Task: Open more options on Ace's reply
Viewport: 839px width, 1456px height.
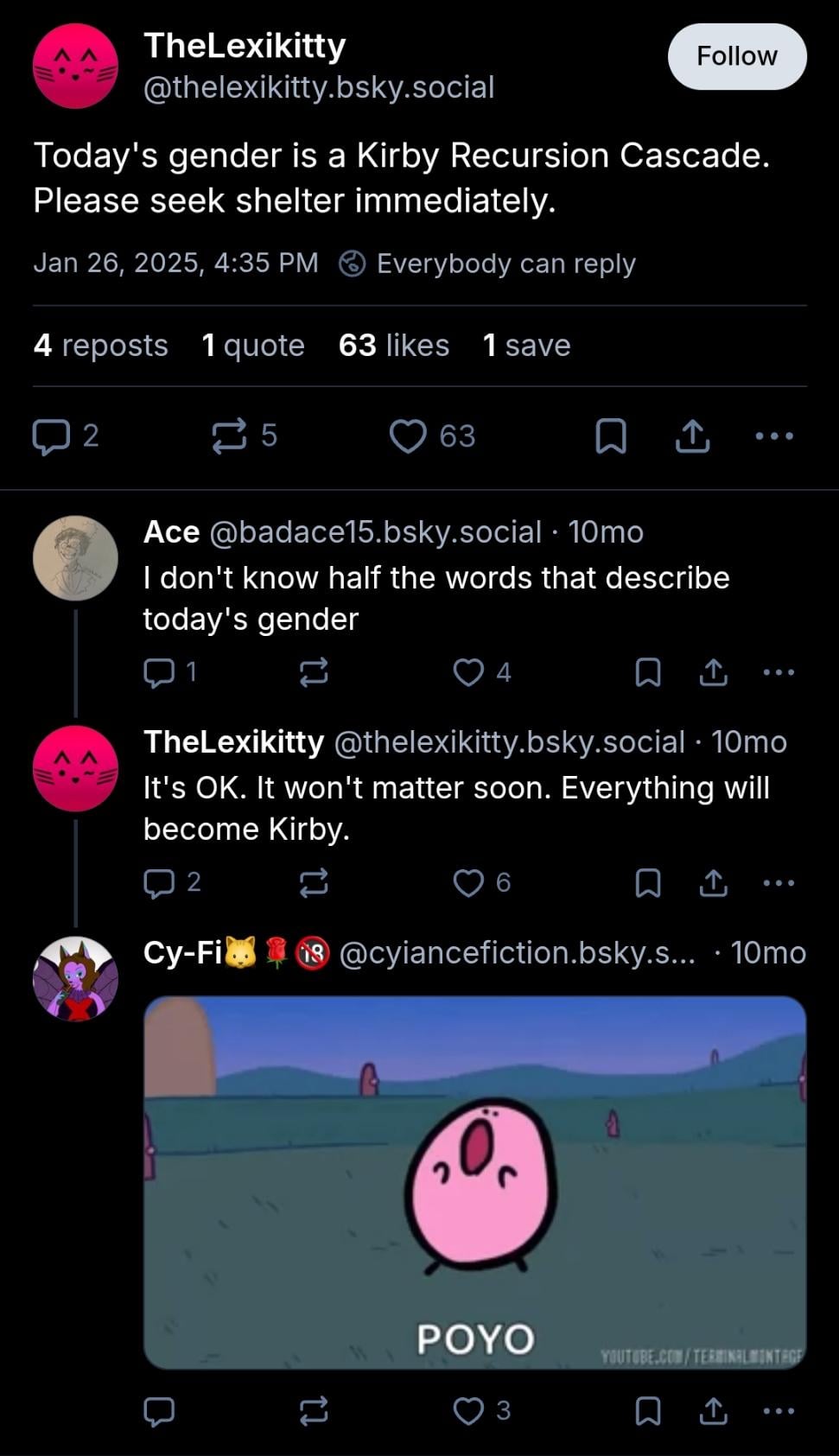Action: (779, 672)
